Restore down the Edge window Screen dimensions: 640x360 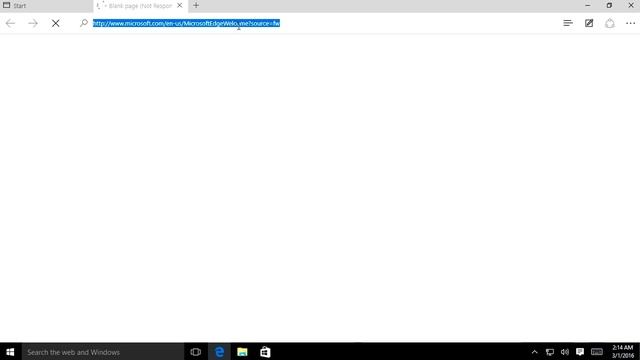tap(609, 5)
